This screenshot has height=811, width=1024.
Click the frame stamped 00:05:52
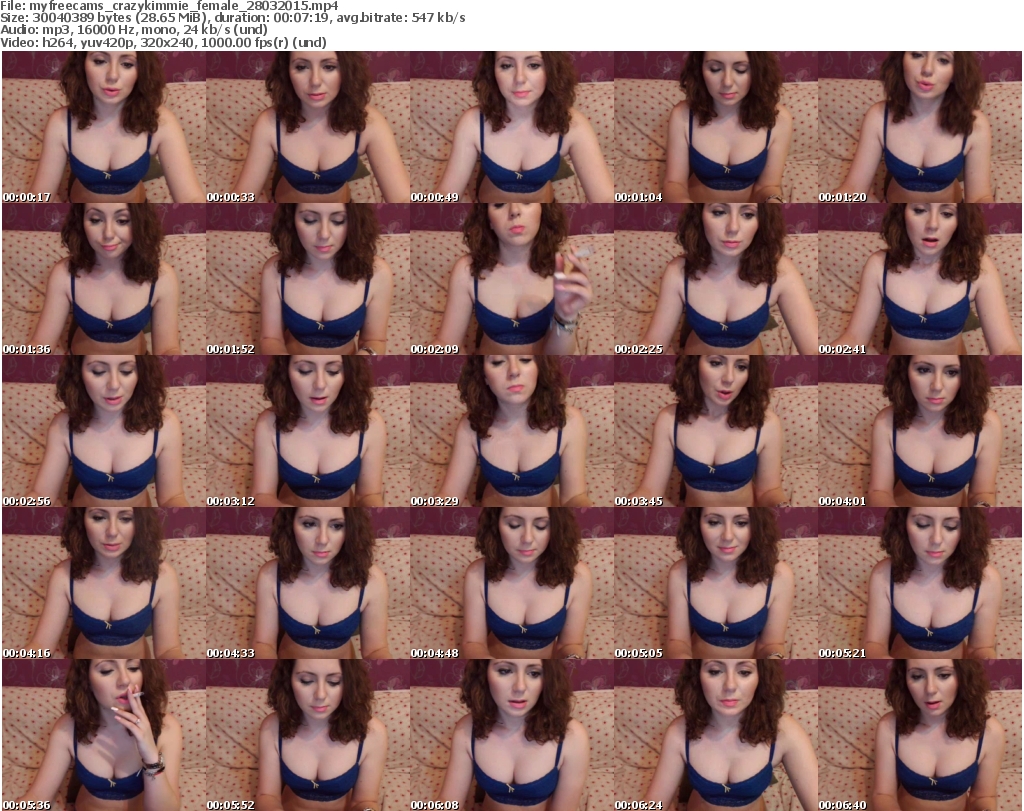(x=308, y=735)
